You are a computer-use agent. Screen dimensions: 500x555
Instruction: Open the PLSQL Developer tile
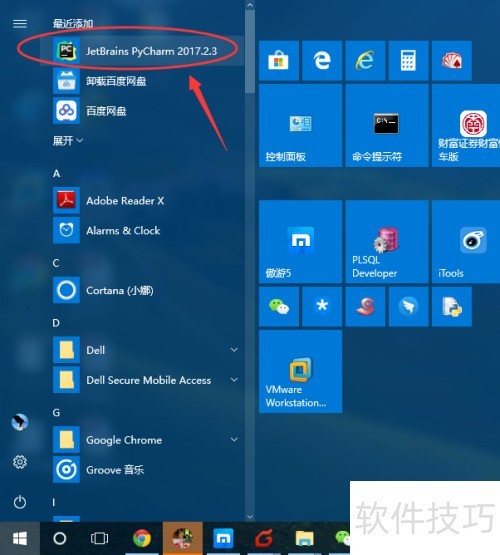pos(387,242)
